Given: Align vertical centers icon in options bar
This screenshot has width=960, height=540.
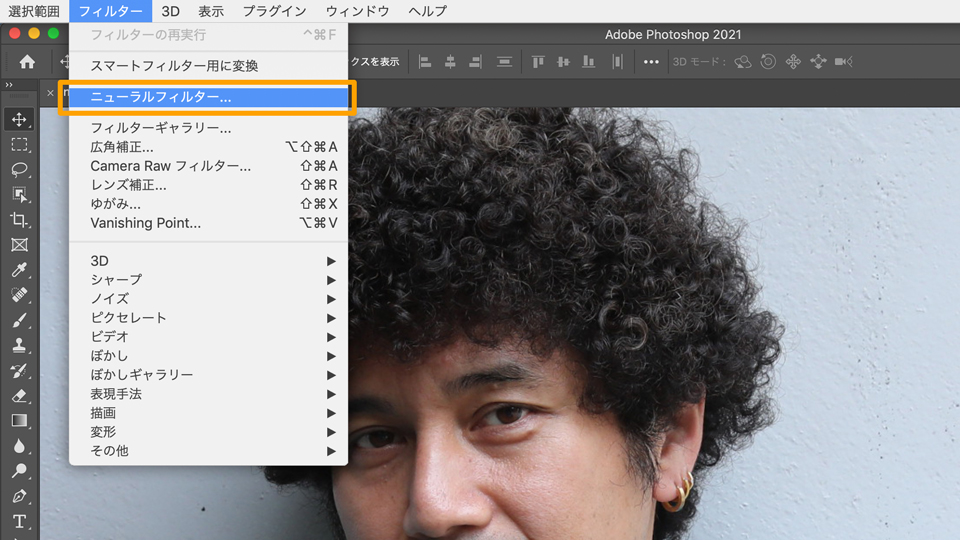Looking at the screenshot, I should coord(563,61).
